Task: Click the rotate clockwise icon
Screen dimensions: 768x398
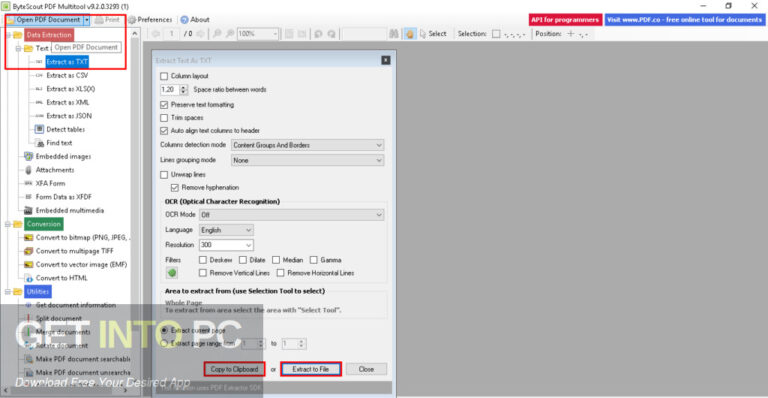Action: (x=332, y=34)
